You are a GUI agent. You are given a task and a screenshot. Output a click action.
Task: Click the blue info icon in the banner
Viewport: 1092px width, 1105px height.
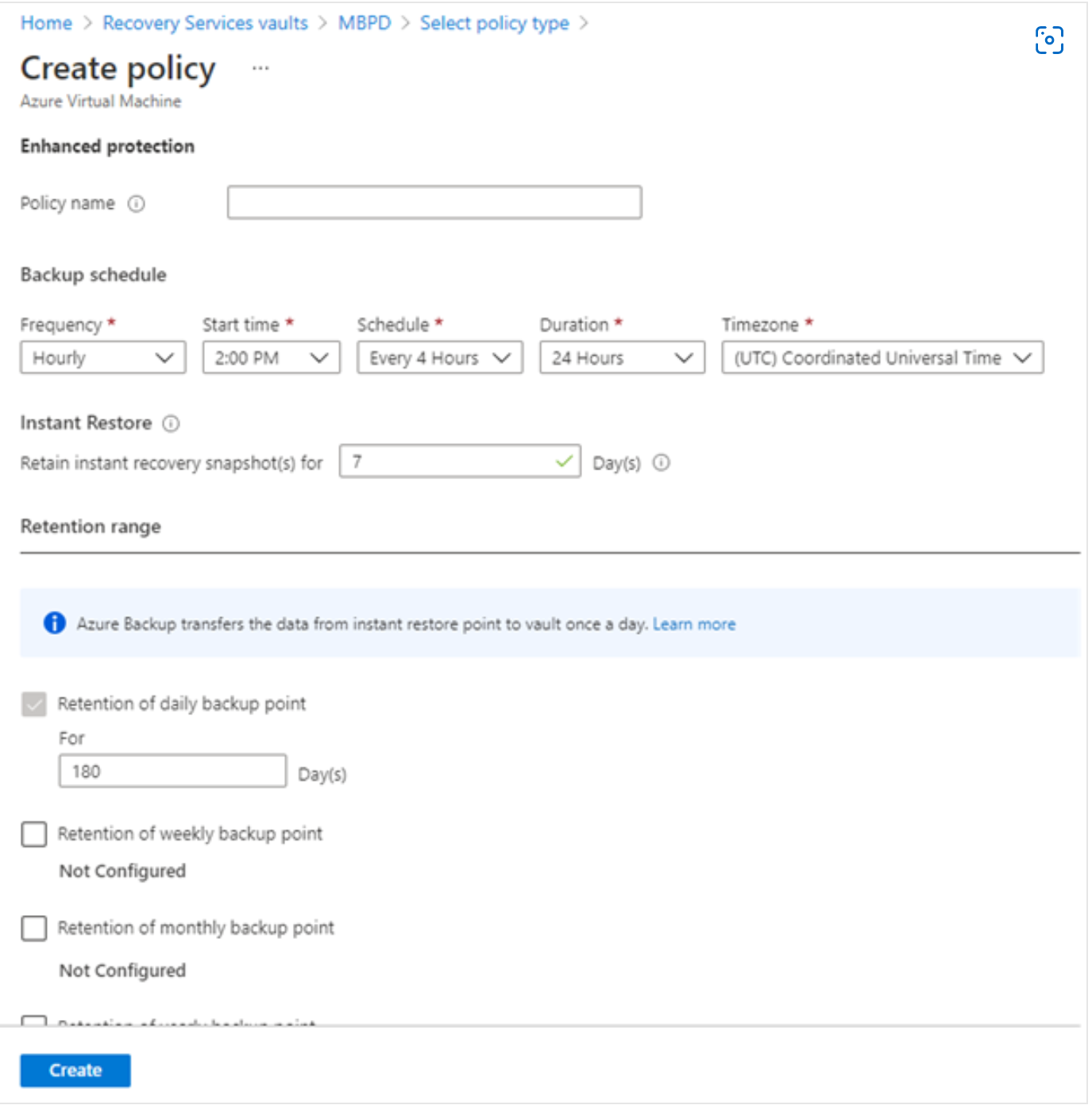tap(55, 624)
